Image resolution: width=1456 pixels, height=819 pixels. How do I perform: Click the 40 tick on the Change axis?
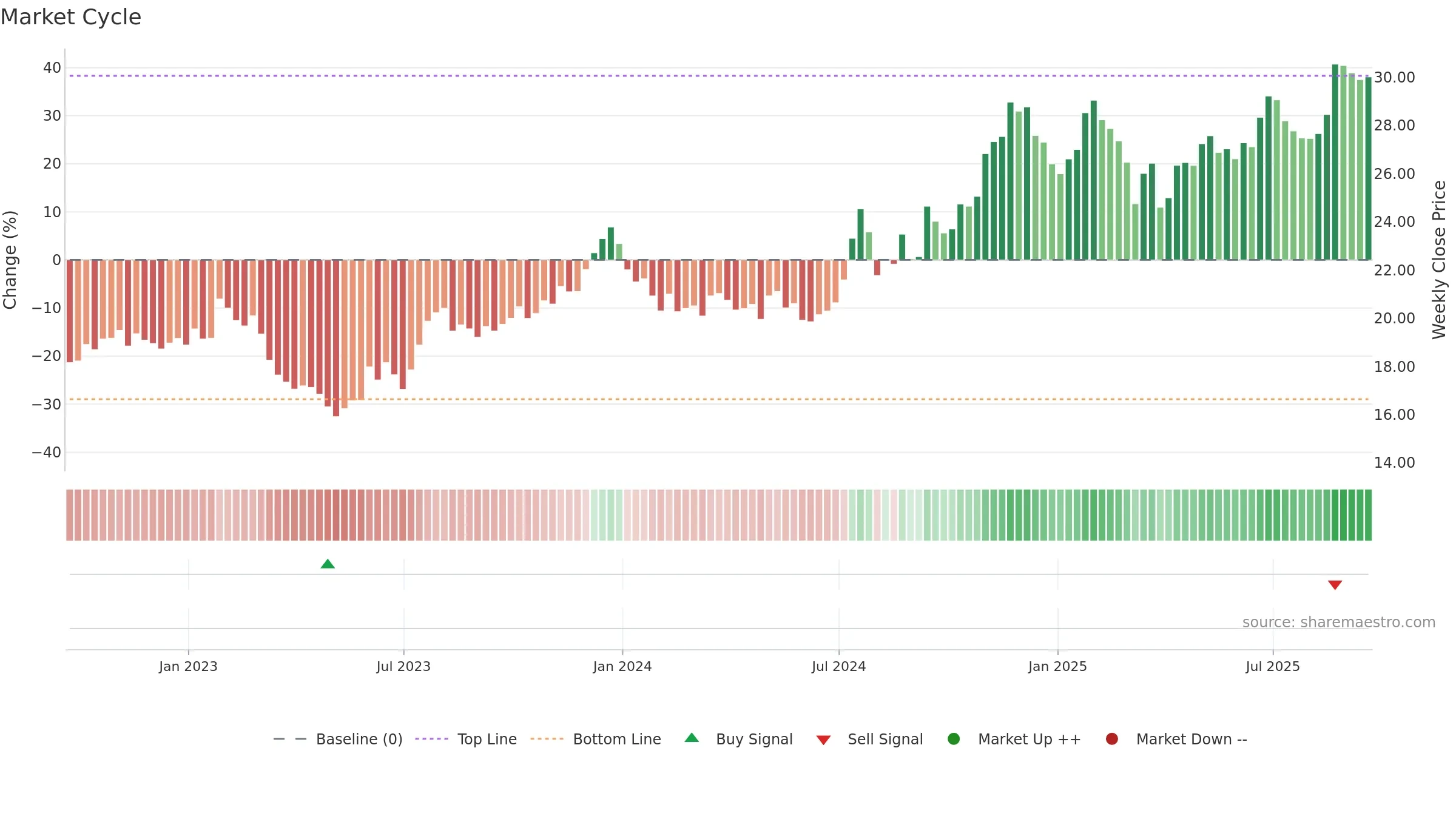(x=52, y=67)
